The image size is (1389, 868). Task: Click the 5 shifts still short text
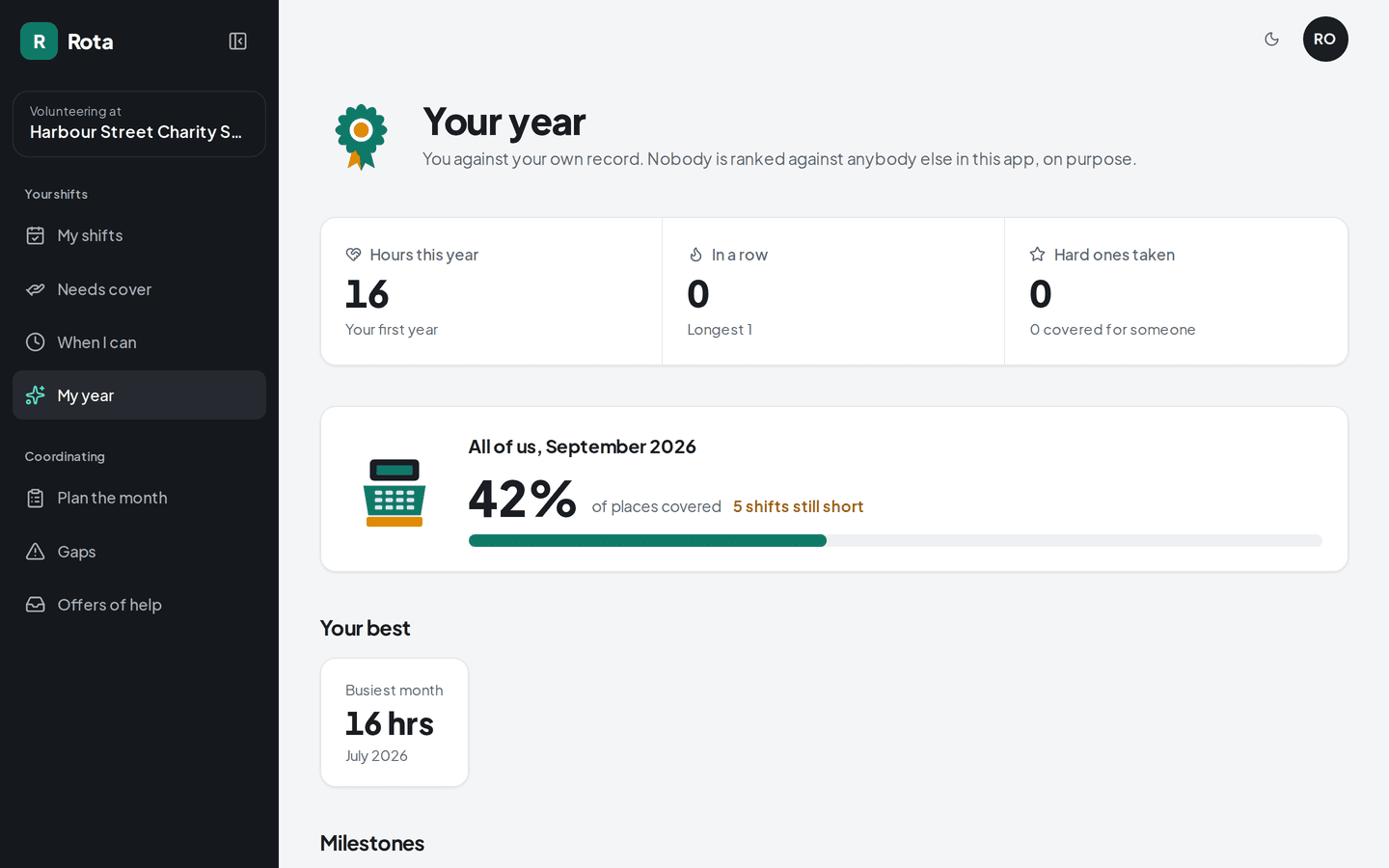[798, 506]
